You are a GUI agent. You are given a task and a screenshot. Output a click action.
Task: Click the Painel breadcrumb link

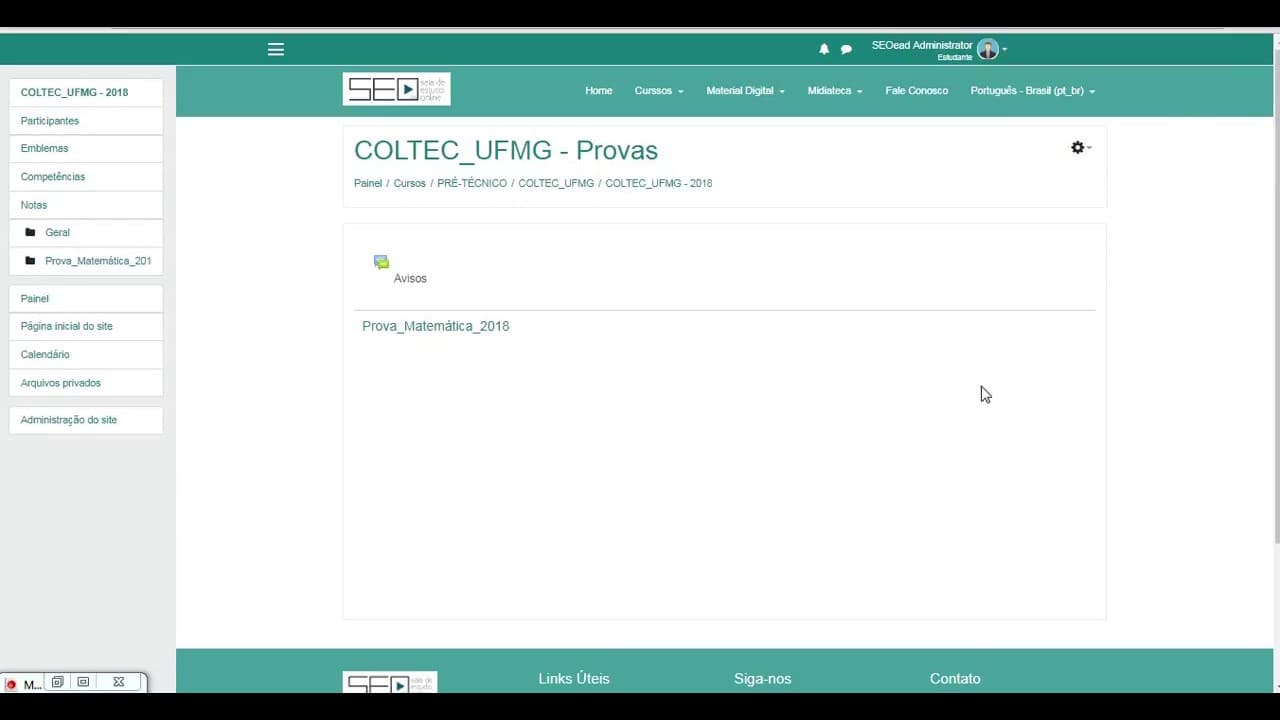(x=368, y=183)
